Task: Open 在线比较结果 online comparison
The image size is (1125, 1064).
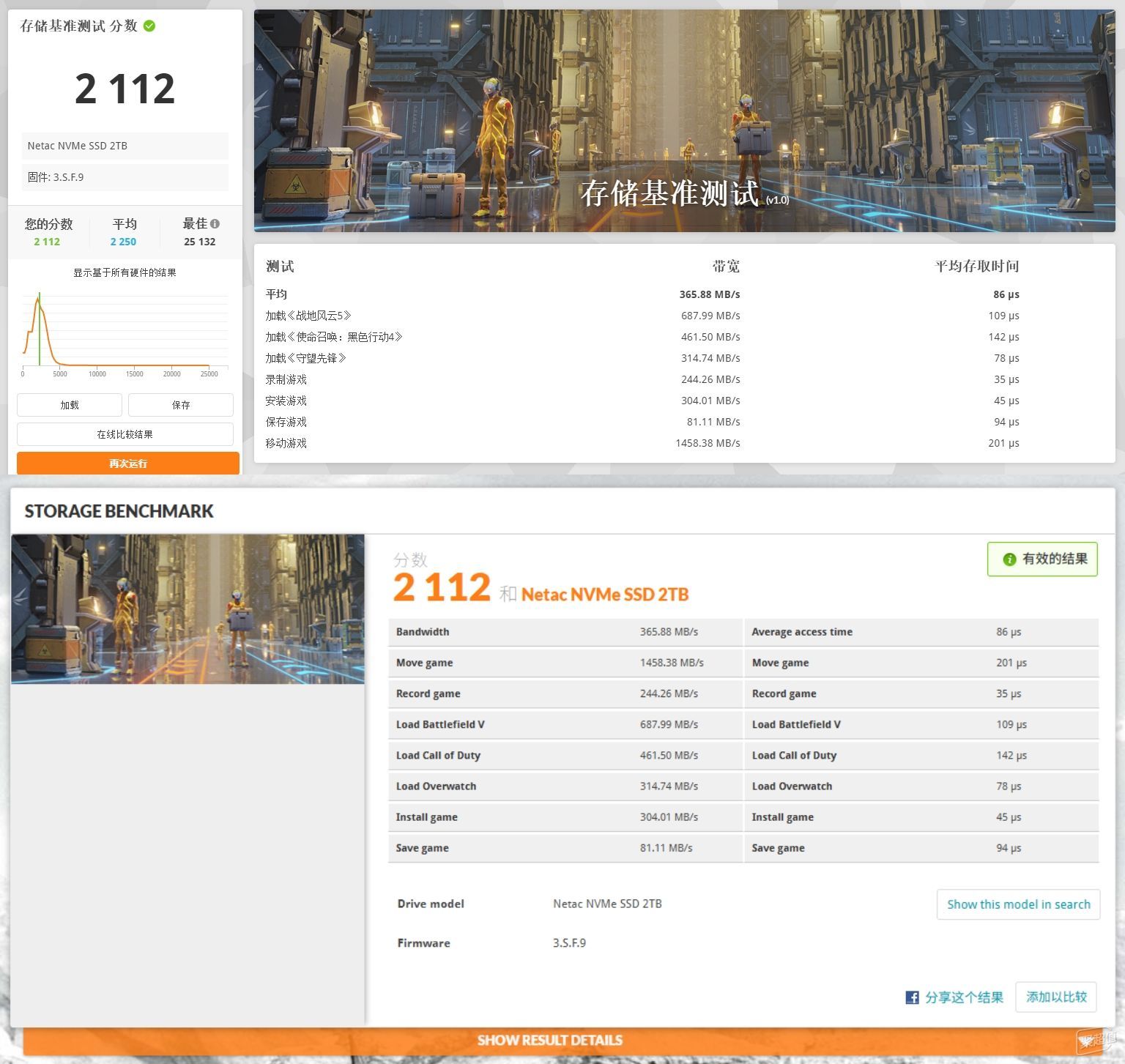Action: [x=125, y=434]
